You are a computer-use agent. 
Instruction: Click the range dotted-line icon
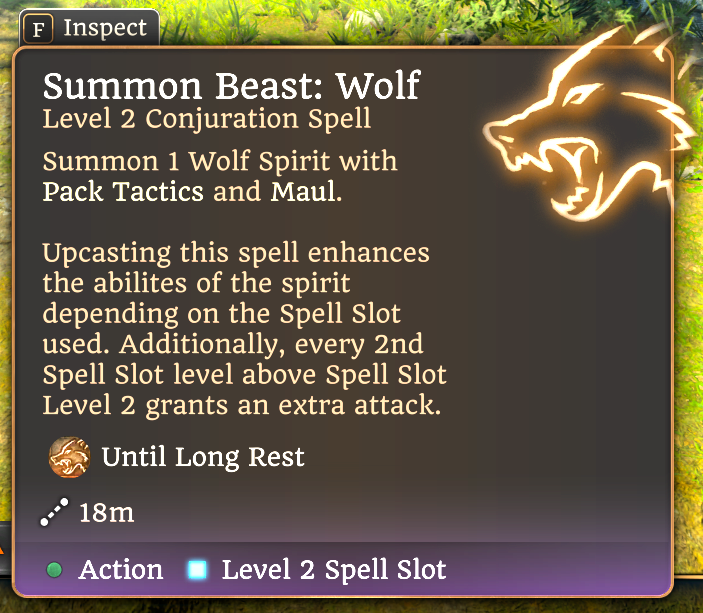pos(54,512)
